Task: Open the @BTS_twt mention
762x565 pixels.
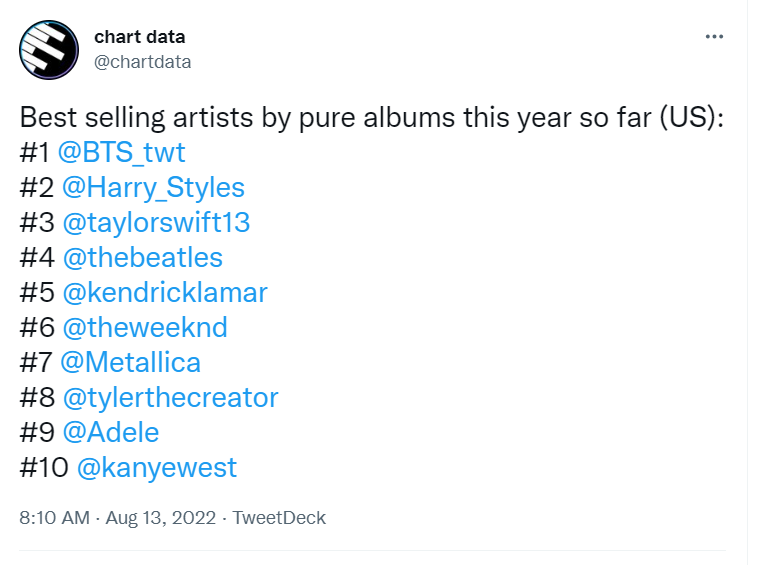Action: tap(121, 153)
